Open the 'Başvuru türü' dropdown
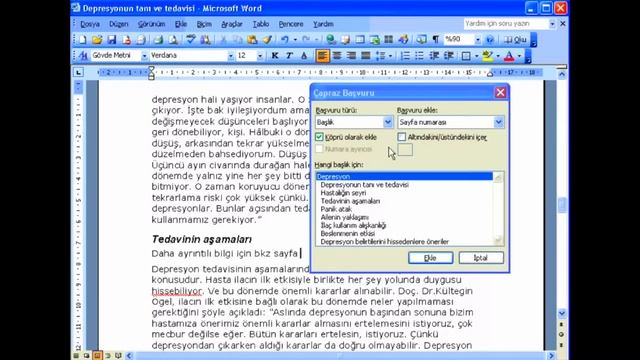This screenshot has height=360, width=640. tap(387, 122)
